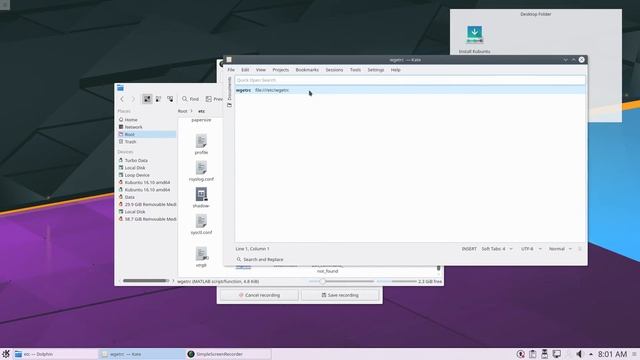Open Kate's Edit menu
640x360 pixels.
(x=245, y=70)
